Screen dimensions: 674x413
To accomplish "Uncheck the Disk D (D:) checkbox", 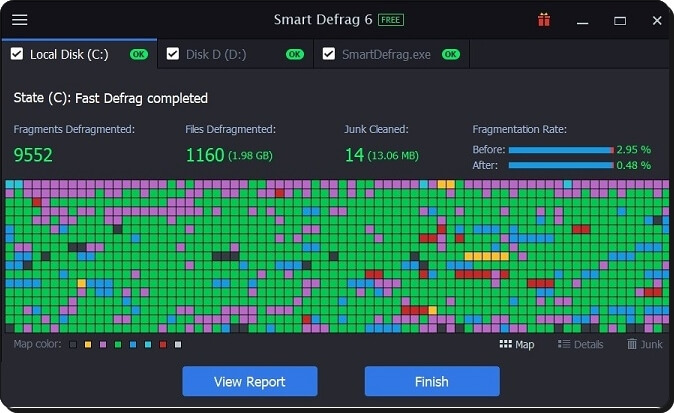I will pyautogui.click(x=173, y=54).
